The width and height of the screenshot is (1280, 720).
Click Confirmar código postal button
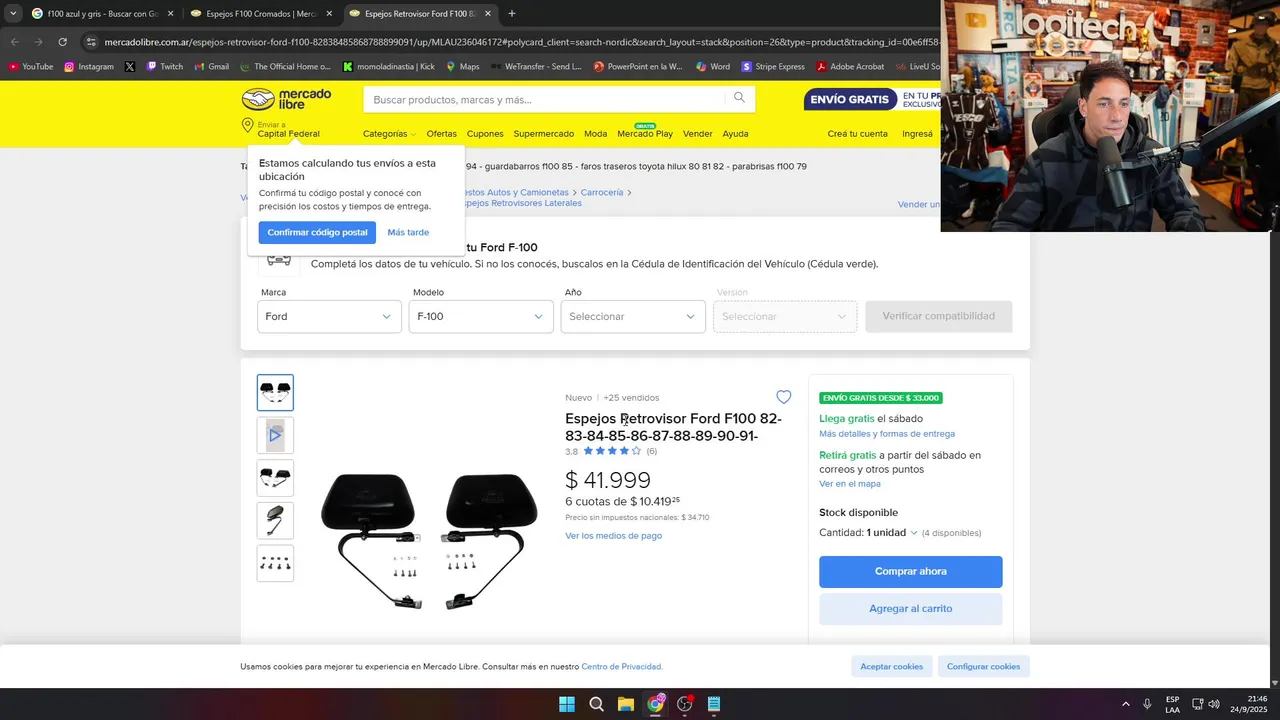[317, 232]
